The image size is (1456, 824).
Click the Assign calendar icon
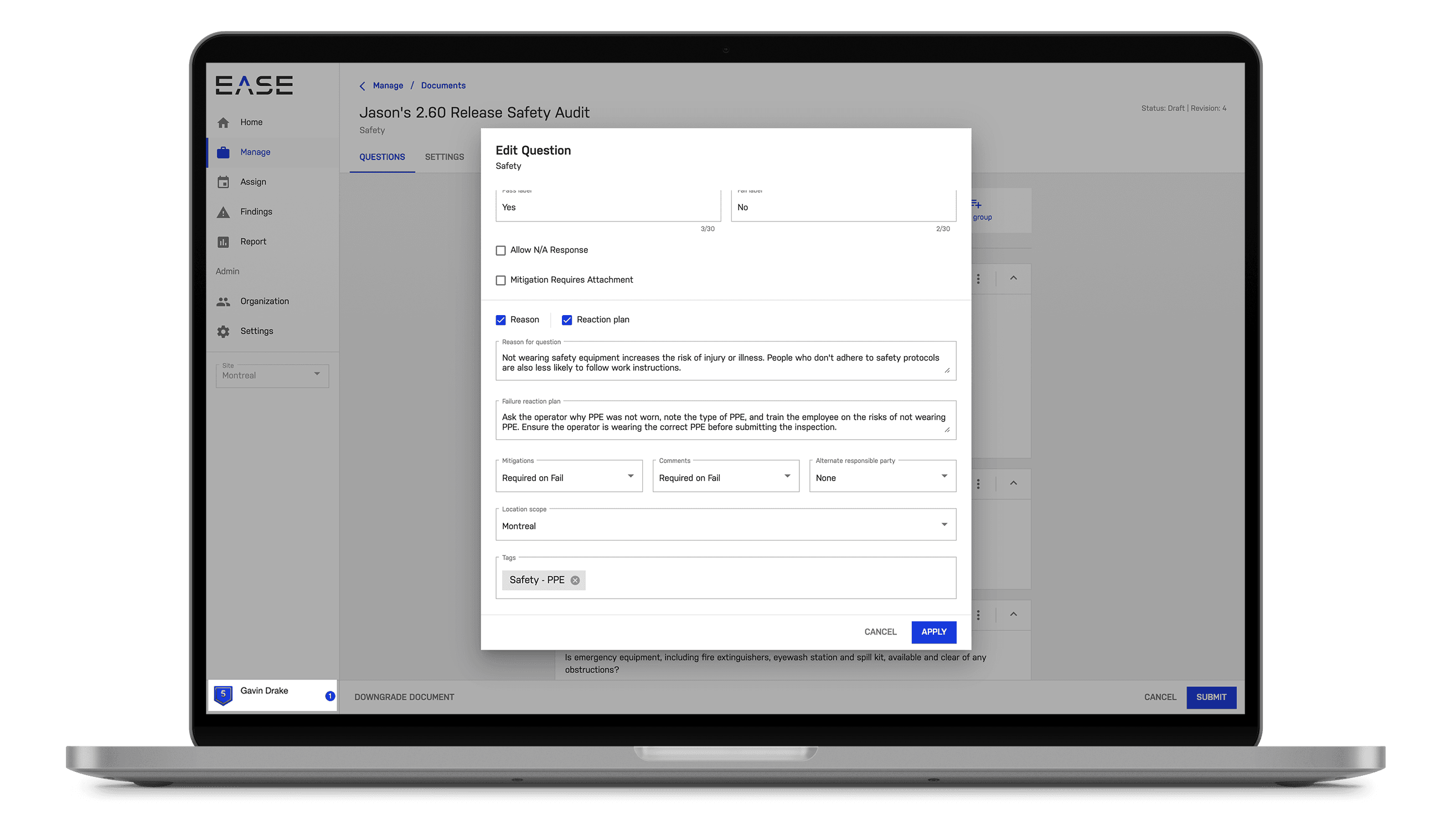point(224,182)
